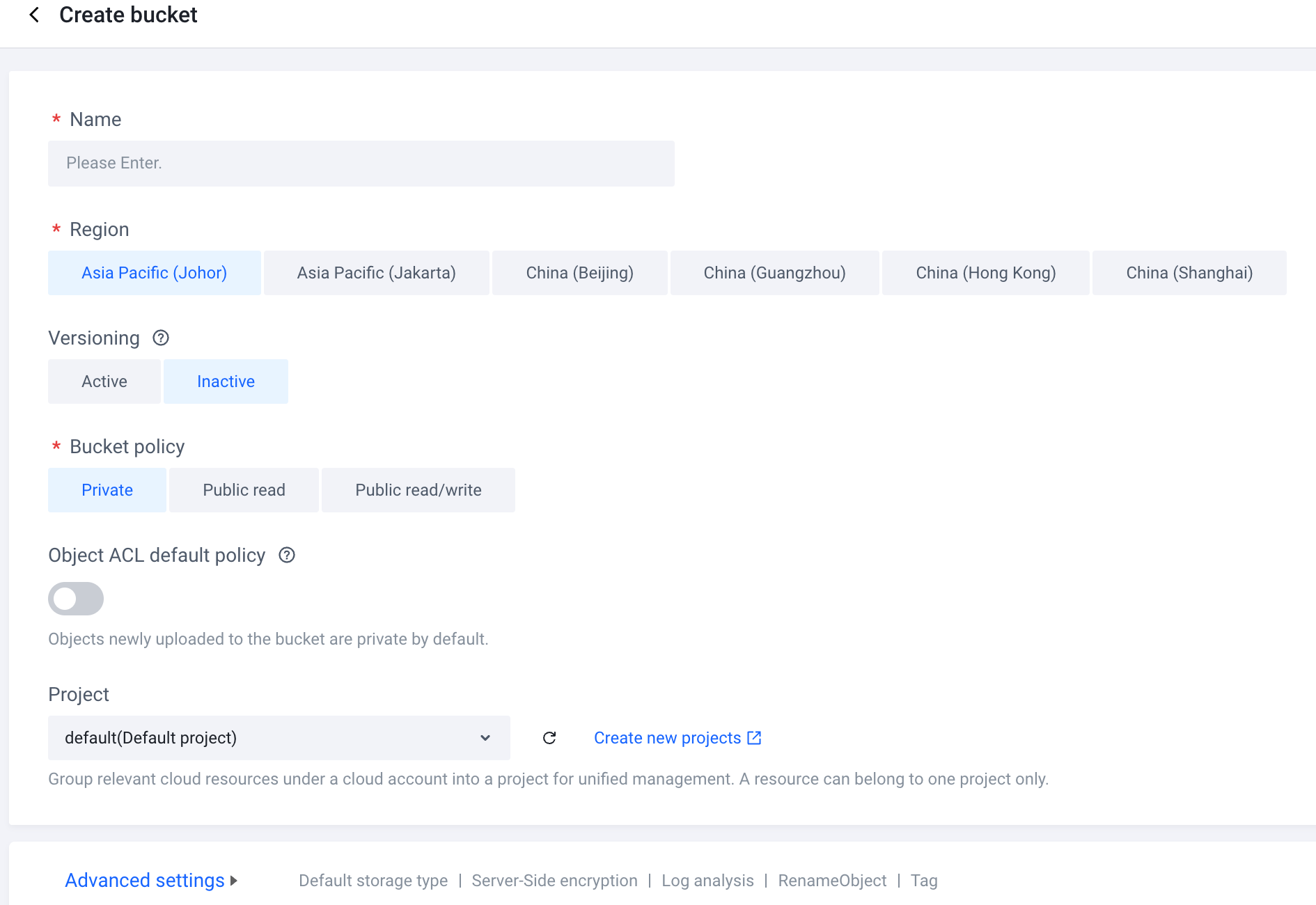Choose the Public read bucket policy
The image size is (1316, 905).
click(244, 490)
